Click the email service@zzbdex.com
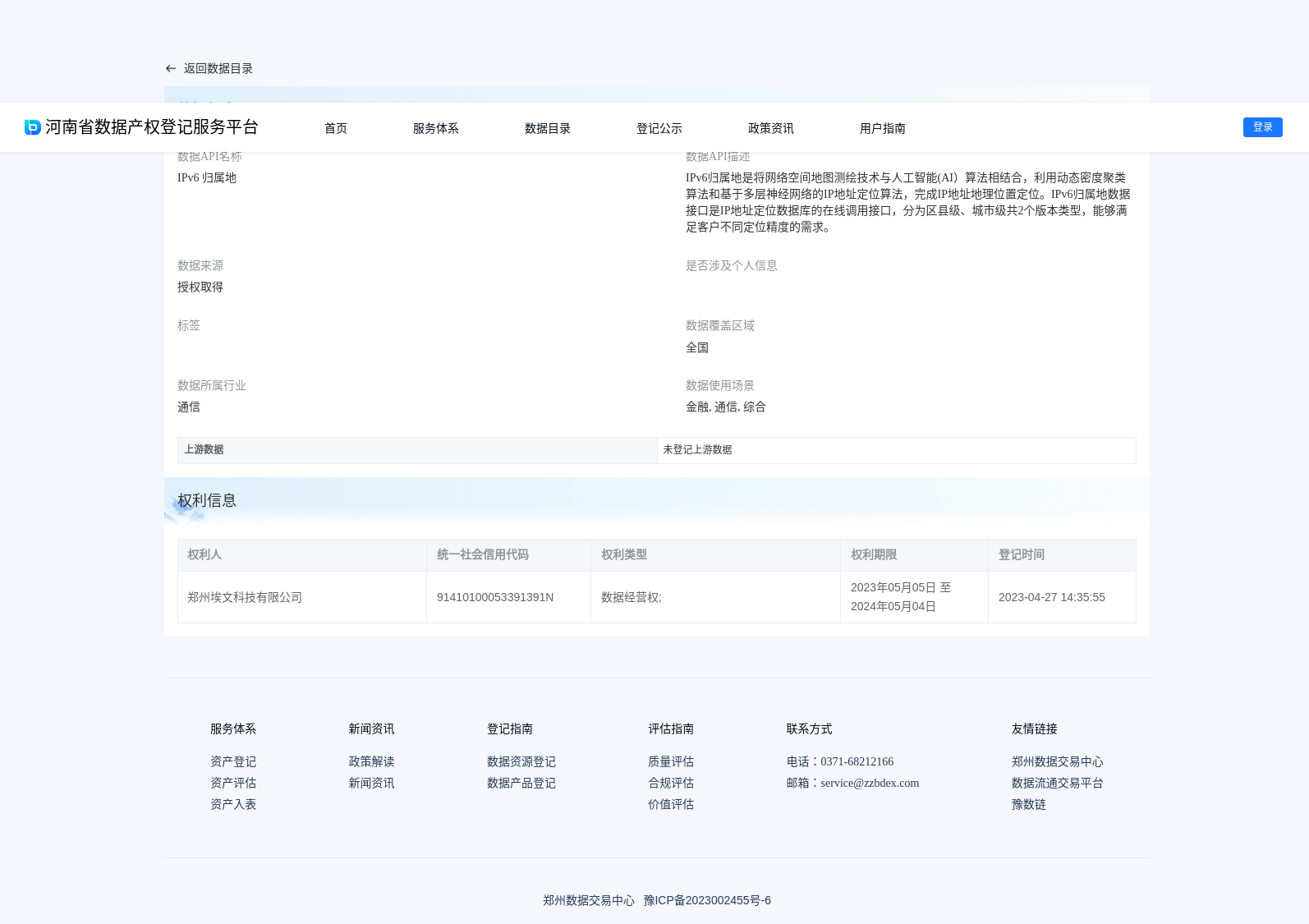This screenshot has height=924, width=1309. point(870,784)
